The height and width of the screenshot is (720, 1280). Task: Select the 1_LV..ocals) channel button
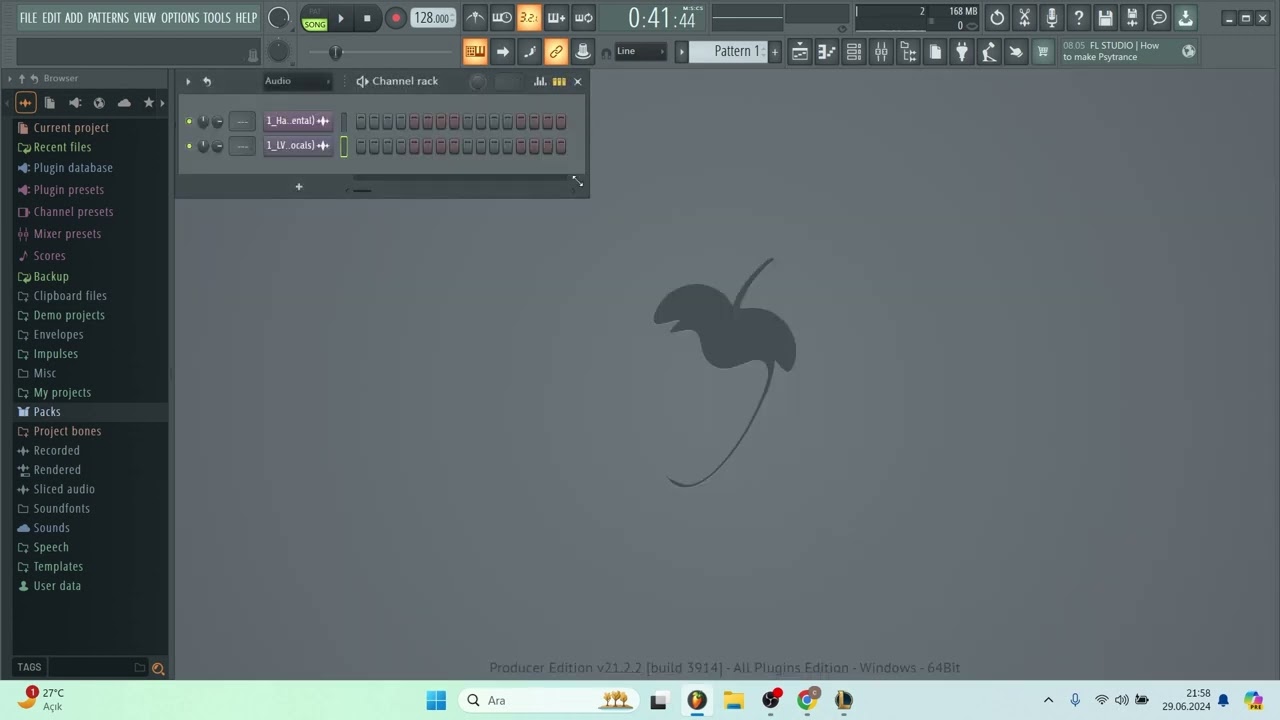tap(298, 146)
